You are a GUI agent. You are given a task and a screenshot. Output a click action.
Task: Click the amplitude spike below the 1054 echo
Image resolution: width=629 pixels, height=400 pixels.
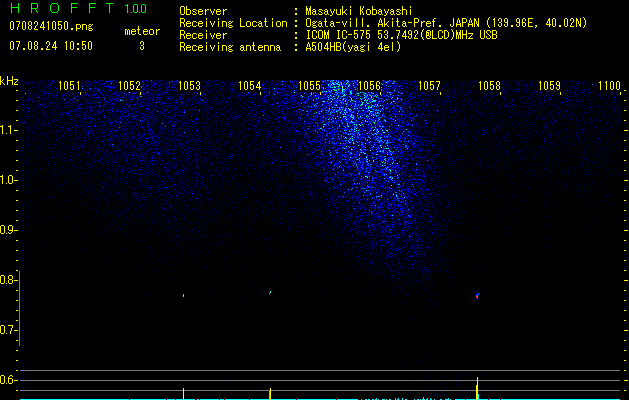pos(270,394)
